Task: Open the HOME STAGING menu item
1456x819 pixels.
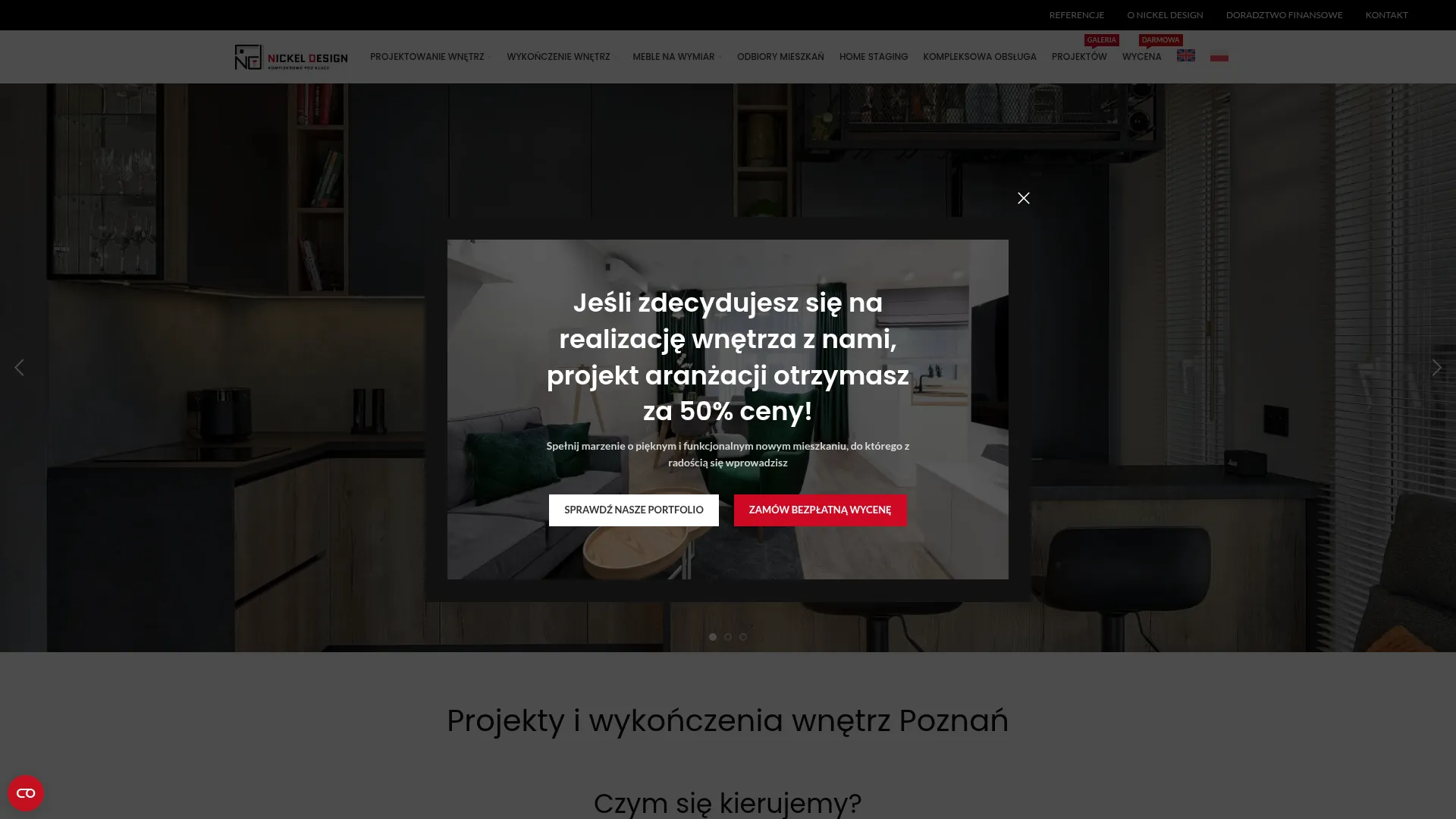Action: point(874,56)
